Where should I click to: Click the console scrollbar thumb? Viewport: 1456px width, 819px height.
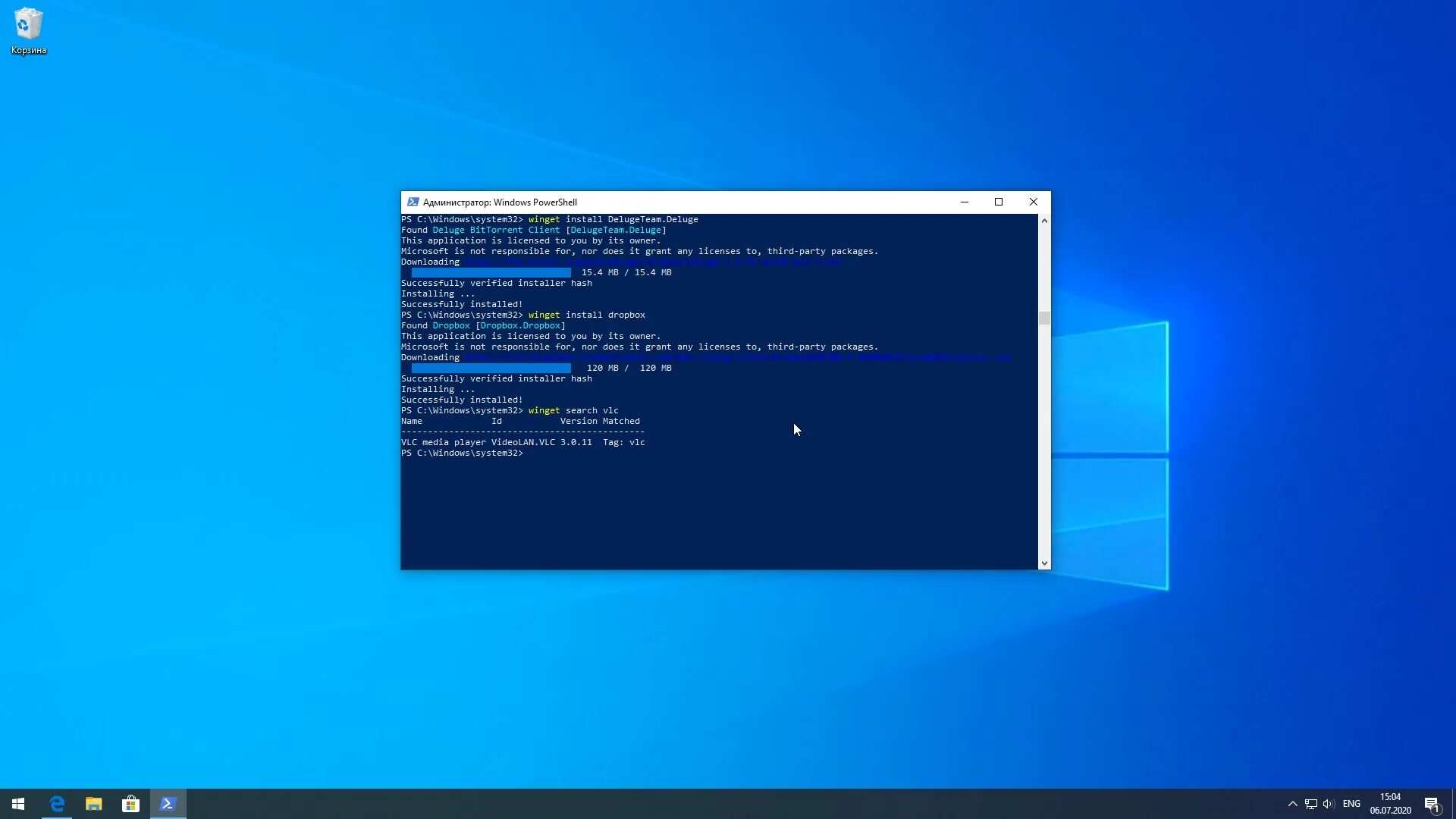pyautogui.click(x=1044, y=318)
